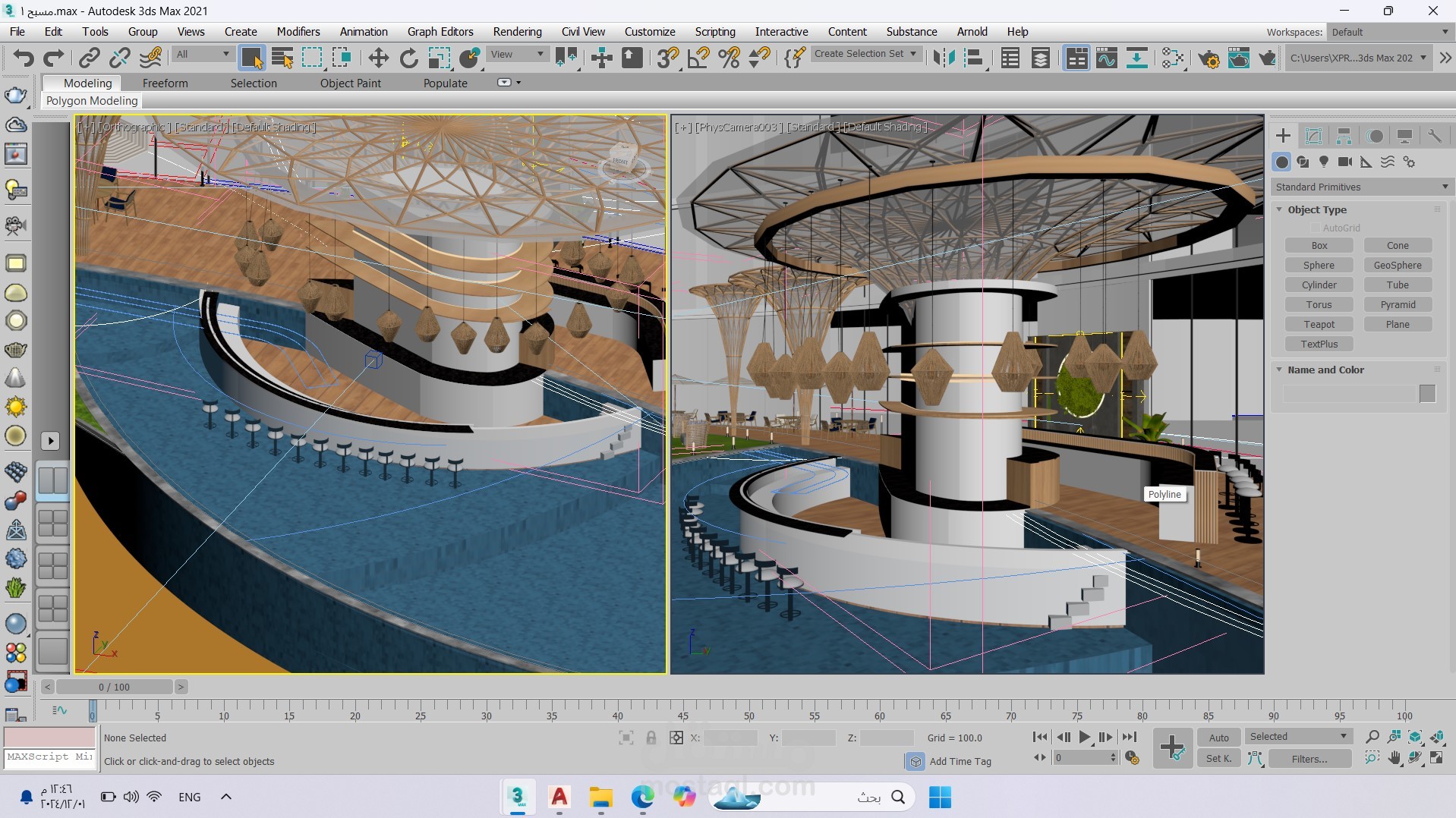Viewport: 1456px width, 818px height.
Task: Switch to the Freeform ribbon tab
Action: tap(165, 83)
